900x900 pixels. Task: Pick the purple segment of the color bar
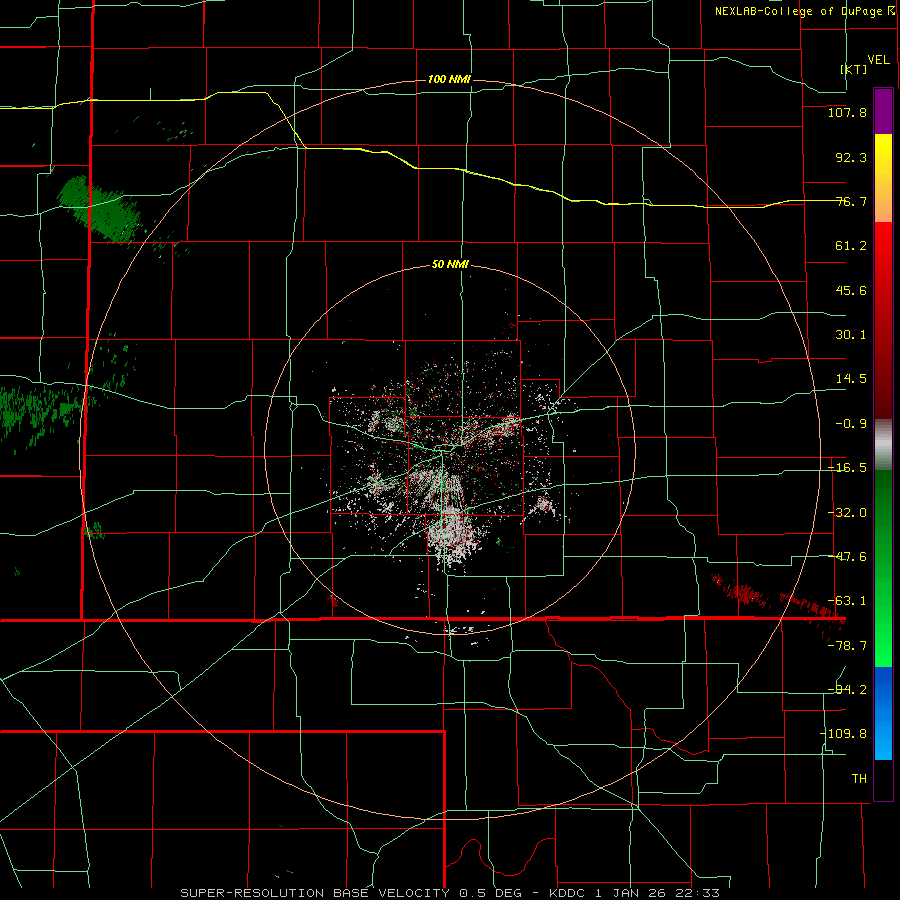883,111
